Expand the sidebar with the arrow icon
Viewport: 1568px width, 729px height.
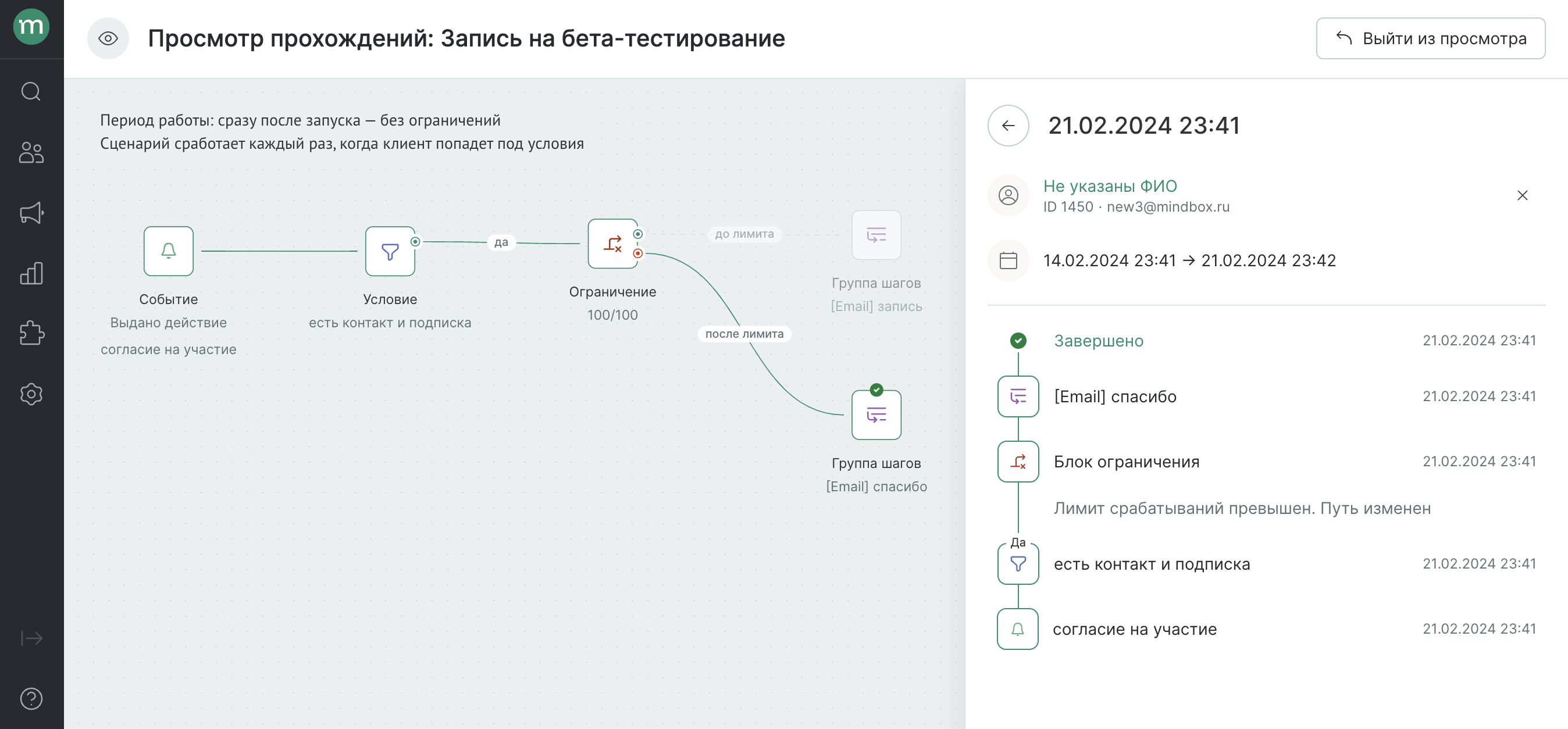[x=31, y=638]
